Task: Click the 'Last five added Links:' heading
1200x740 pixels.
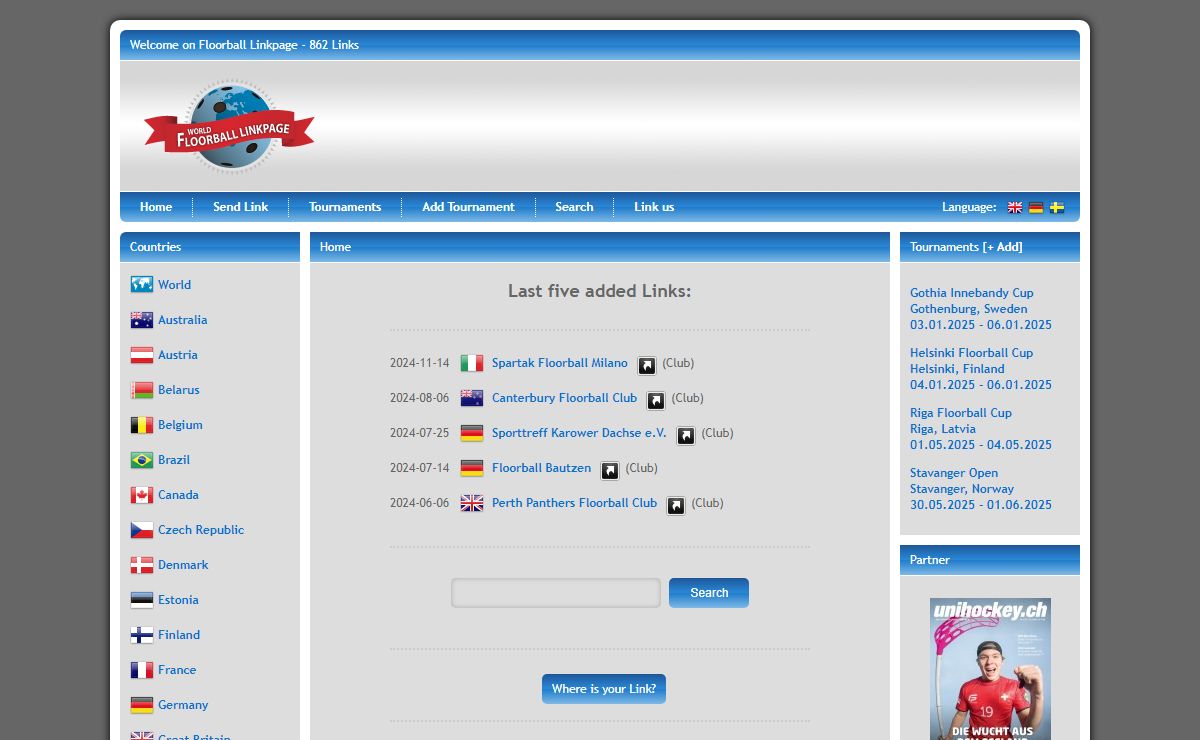Action: click(600, 291)
